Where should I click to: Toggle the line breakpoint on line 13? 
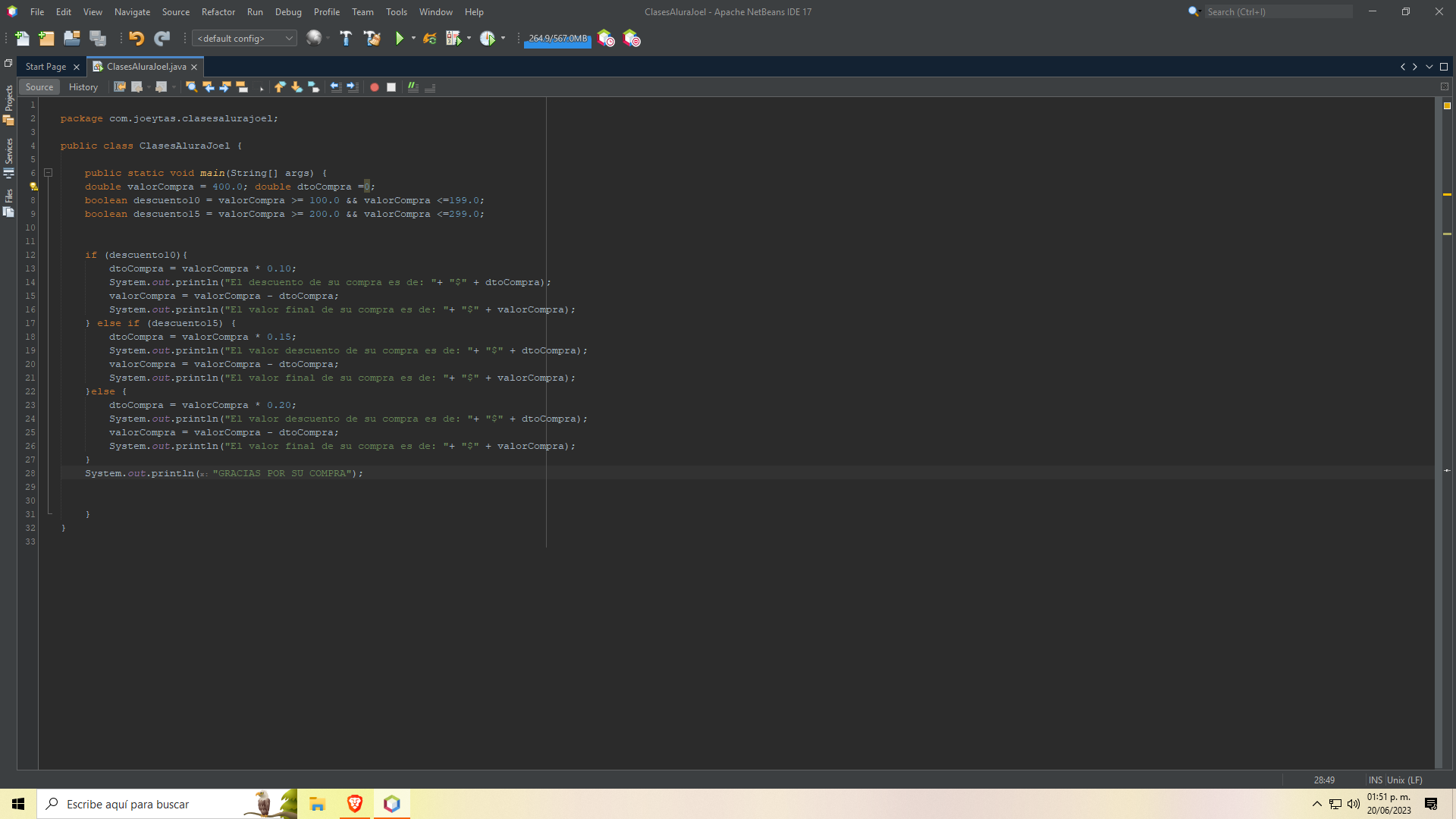pos(30,268)
